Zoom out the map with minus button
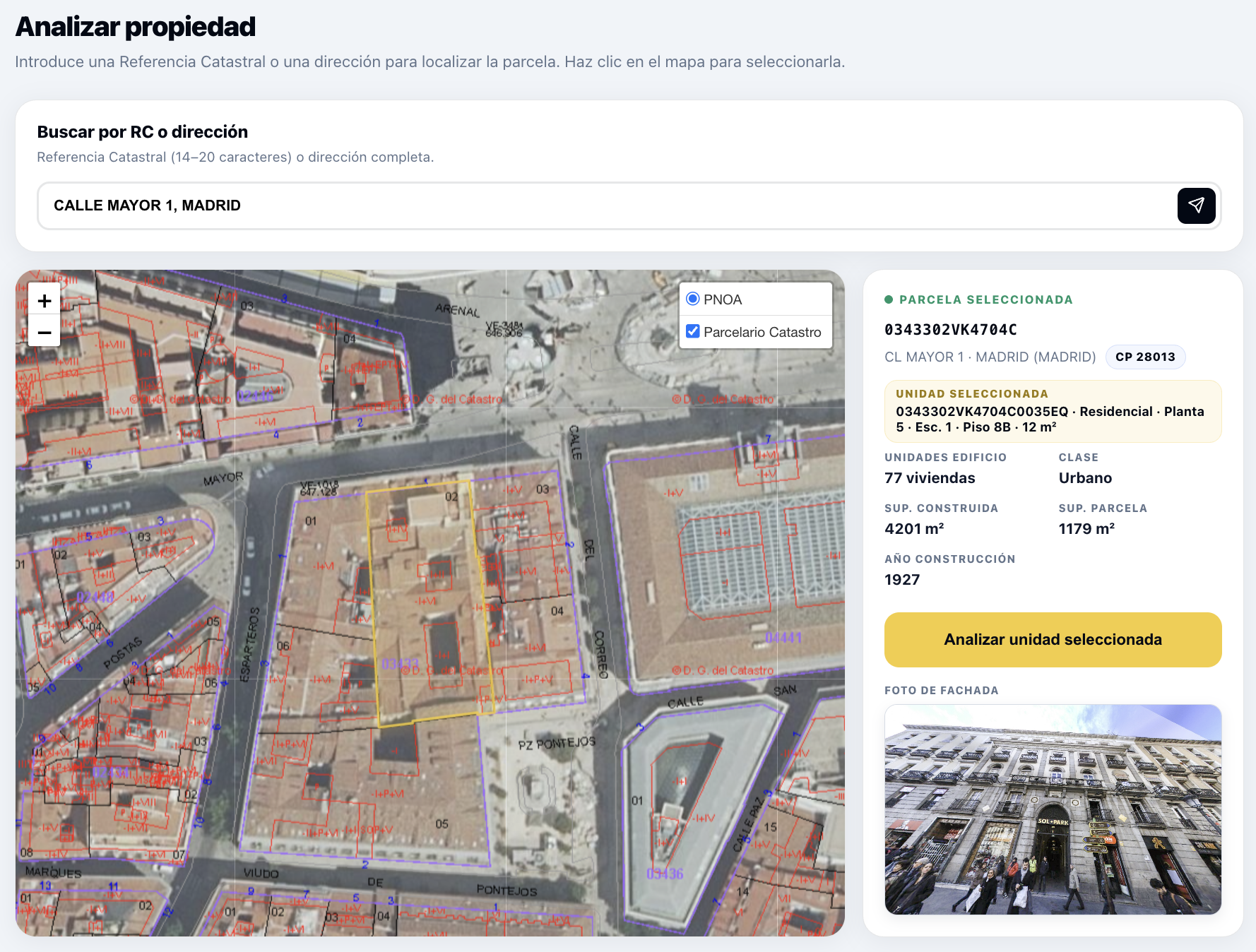 tap(45, 332)
